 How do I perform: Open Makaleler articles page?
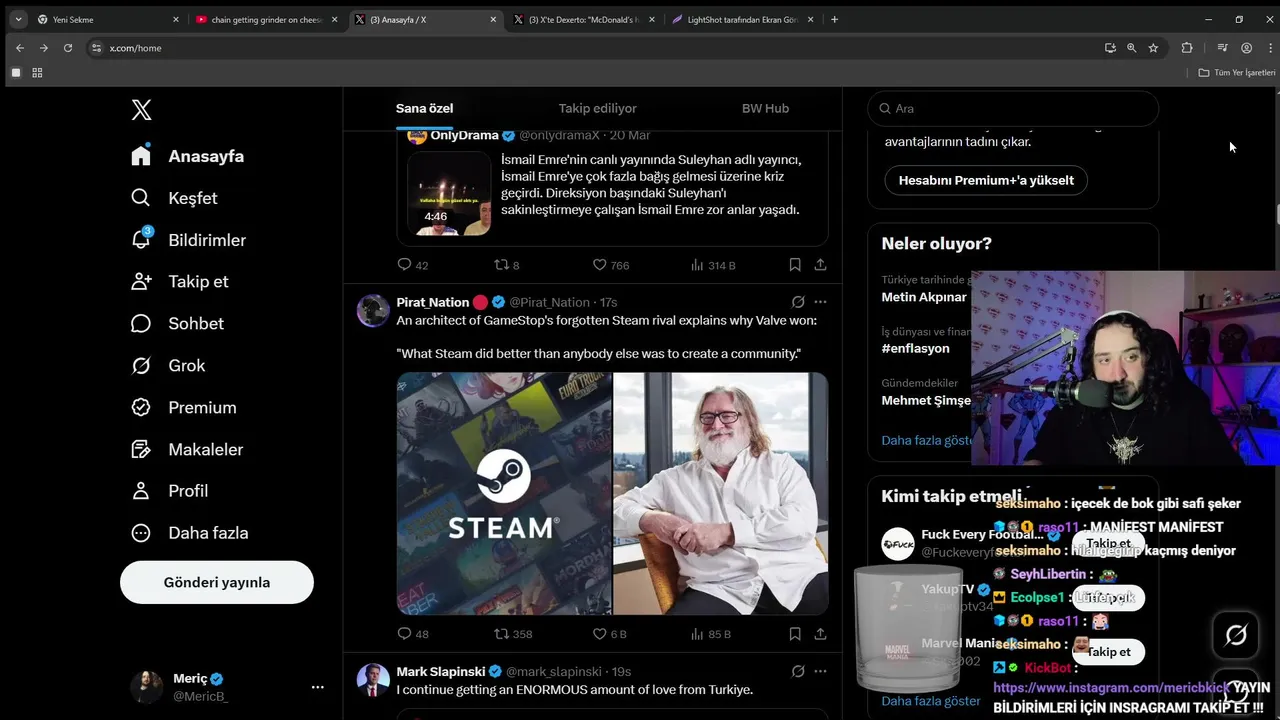(x=187, y=450)
